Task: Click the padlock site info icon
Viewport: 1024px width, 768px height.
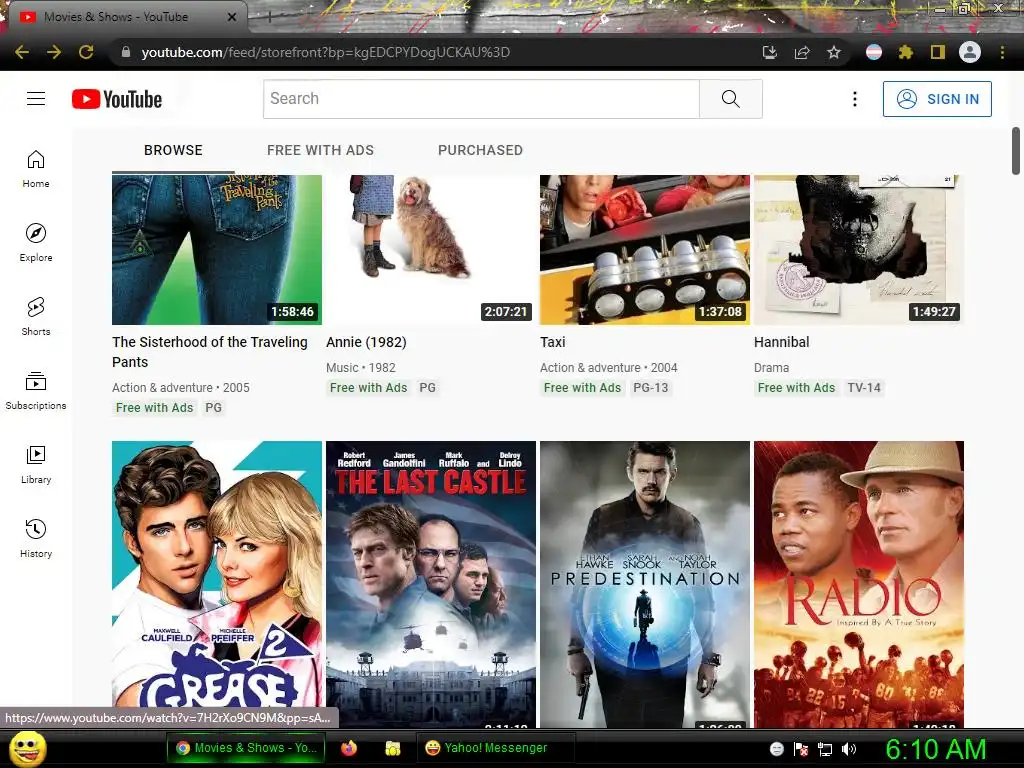Action: click(126, 52)
